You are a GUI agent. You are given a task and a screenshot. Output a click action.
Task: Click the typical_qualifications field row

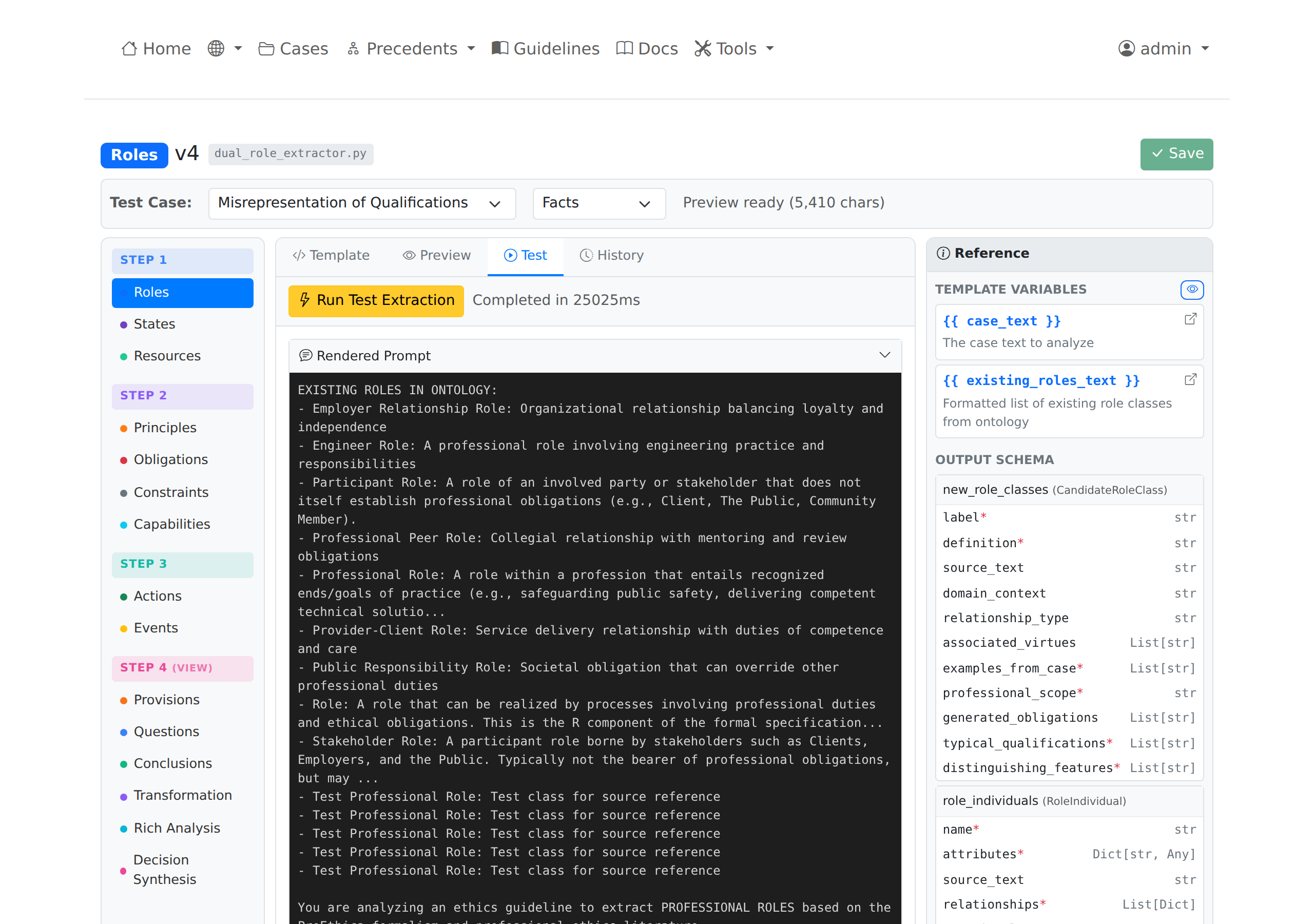click(1069, 744)
